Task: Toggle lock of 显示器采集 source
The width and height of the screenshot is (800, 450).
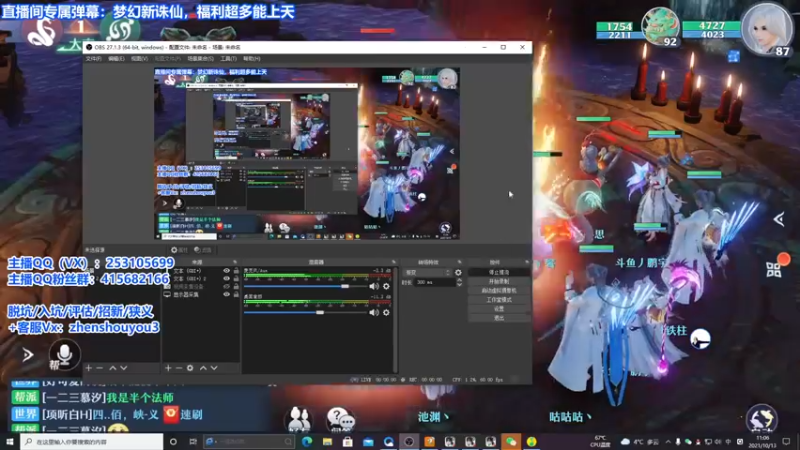Action: point(236,294)
